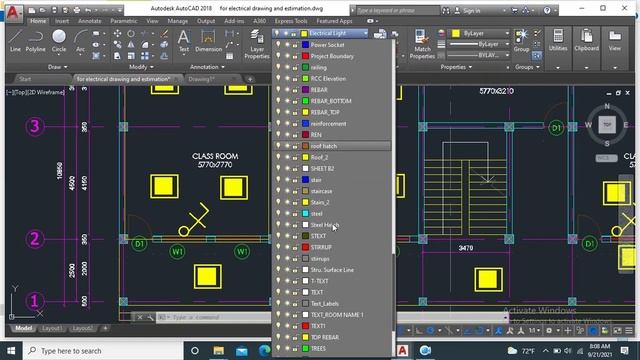Toggle on/off bulb for stair layer
Viewport: 640px width, 360px height.
pos(278,179)
